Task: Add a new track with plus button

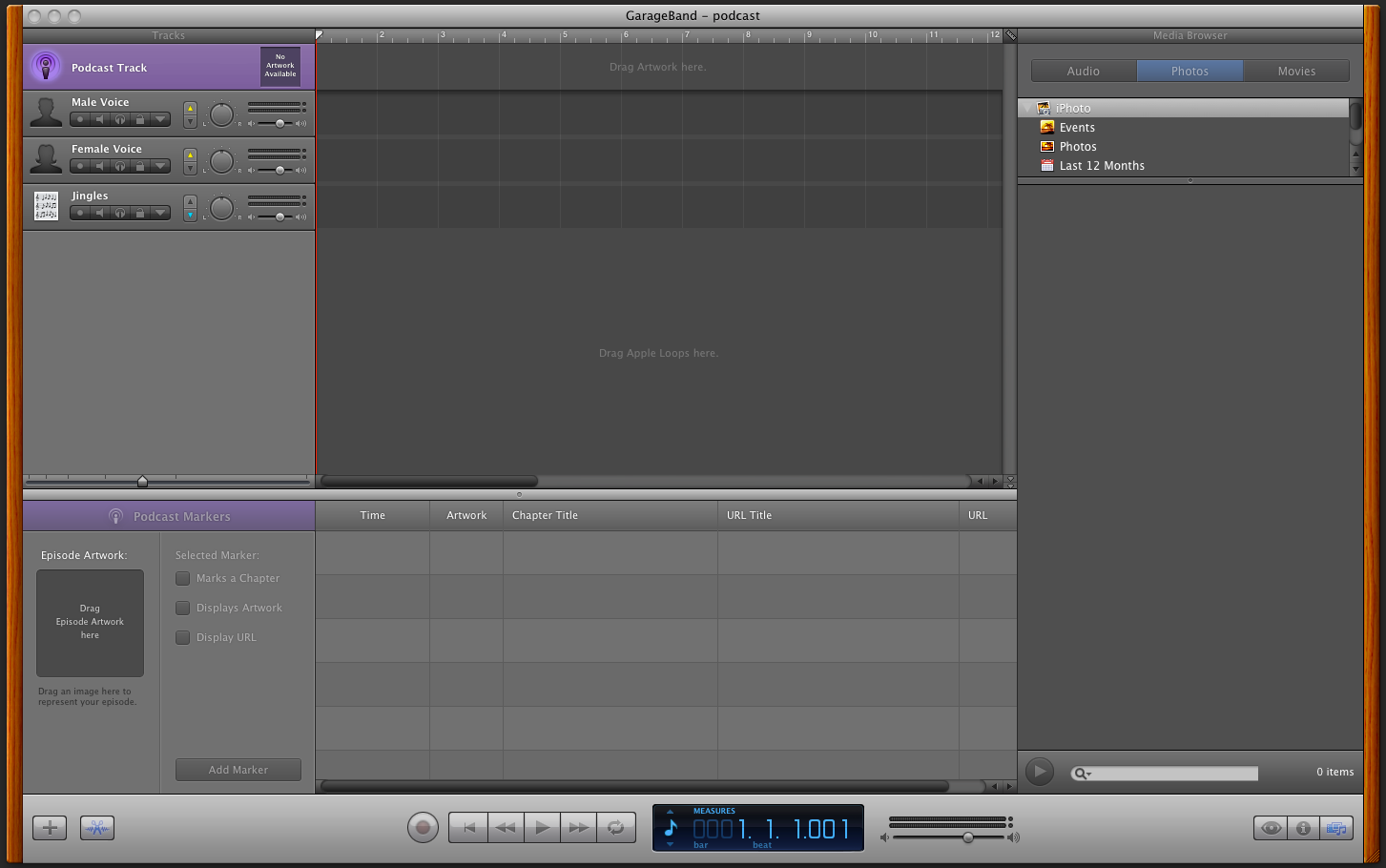Action: tap(50, 828)
